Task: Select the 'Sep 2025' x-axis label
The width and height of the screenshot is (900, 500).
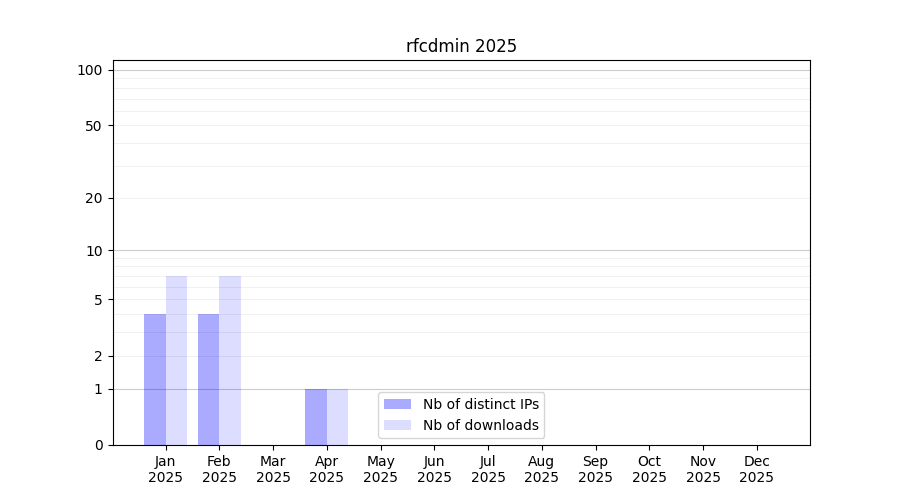Action: [595, 469]
